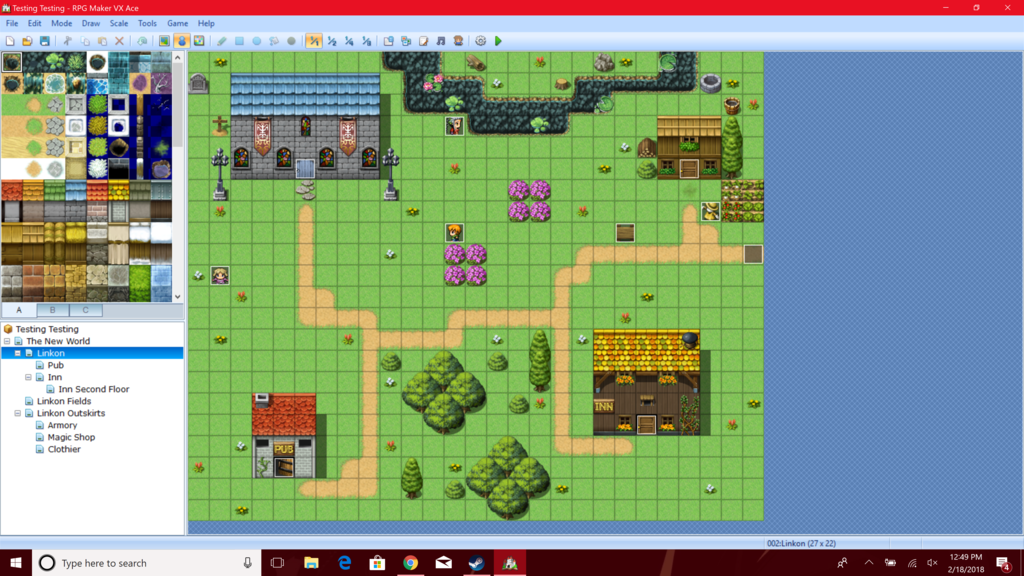Select the Magic Shop map
The width and height of the screenshot is (1024, 576).
71,437
